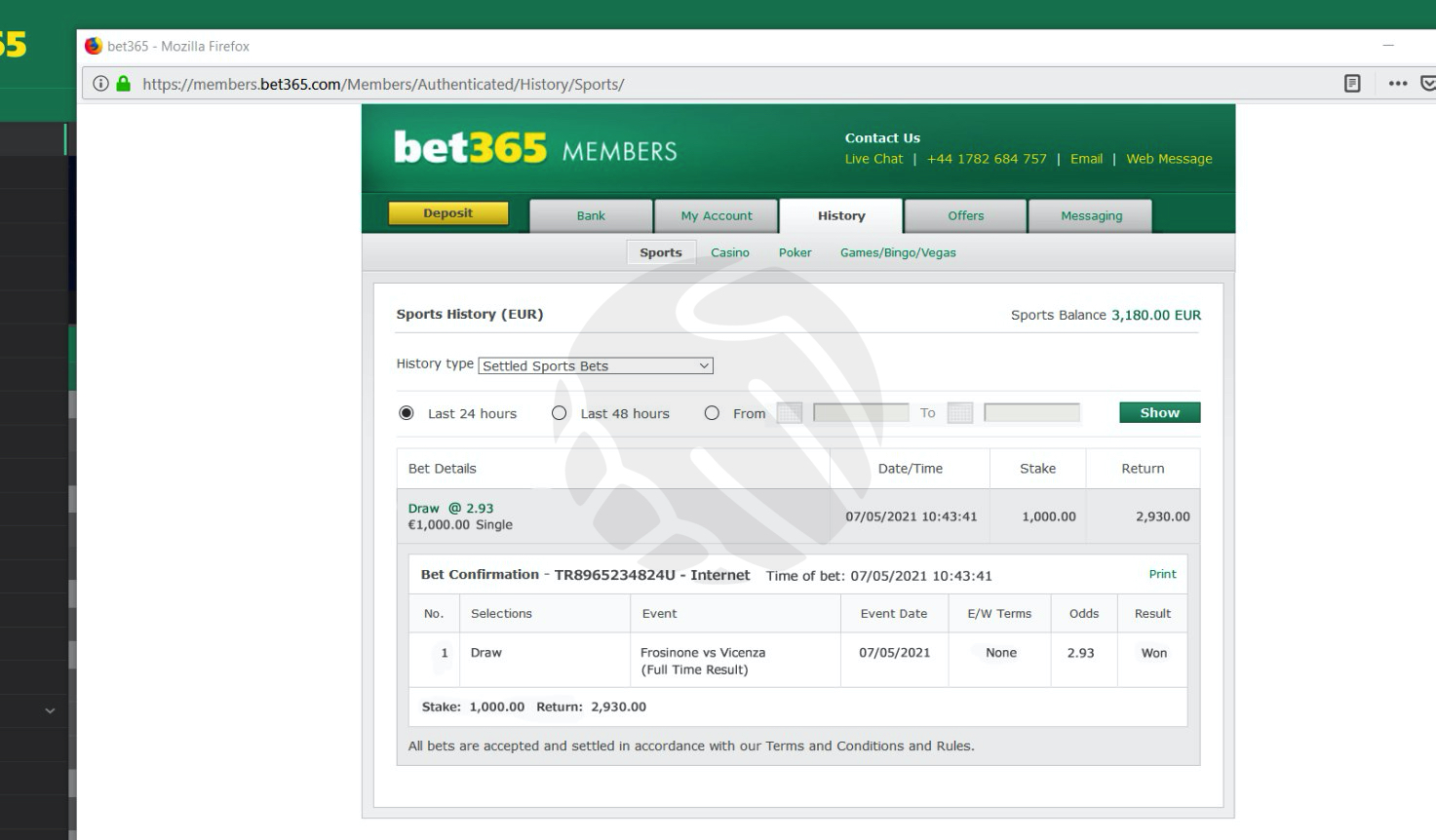
Task: Select the Sports sub-tab
Action: point(661,252)
